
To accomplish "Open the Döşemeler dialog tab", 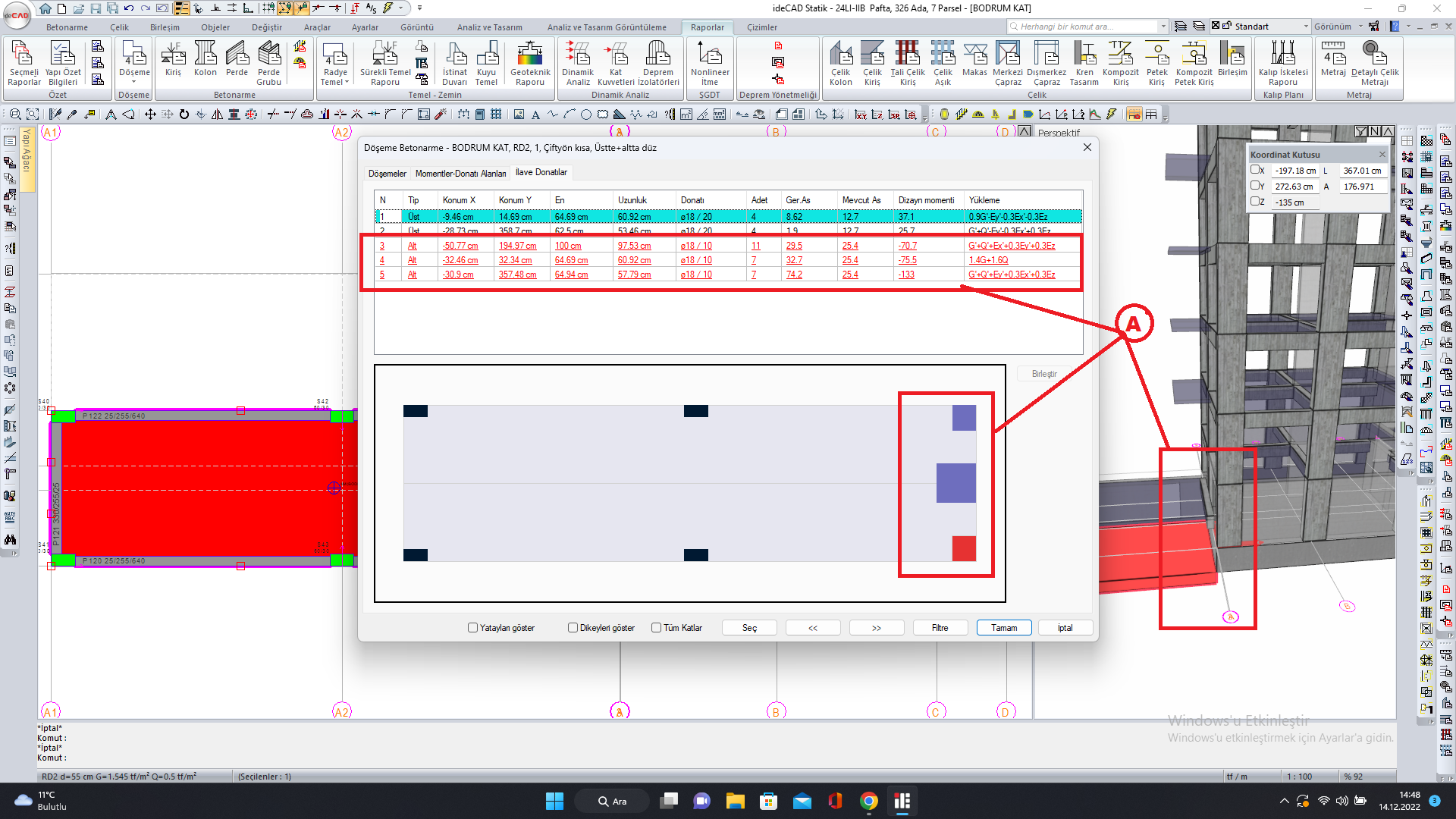I will [x=387, y=174].
